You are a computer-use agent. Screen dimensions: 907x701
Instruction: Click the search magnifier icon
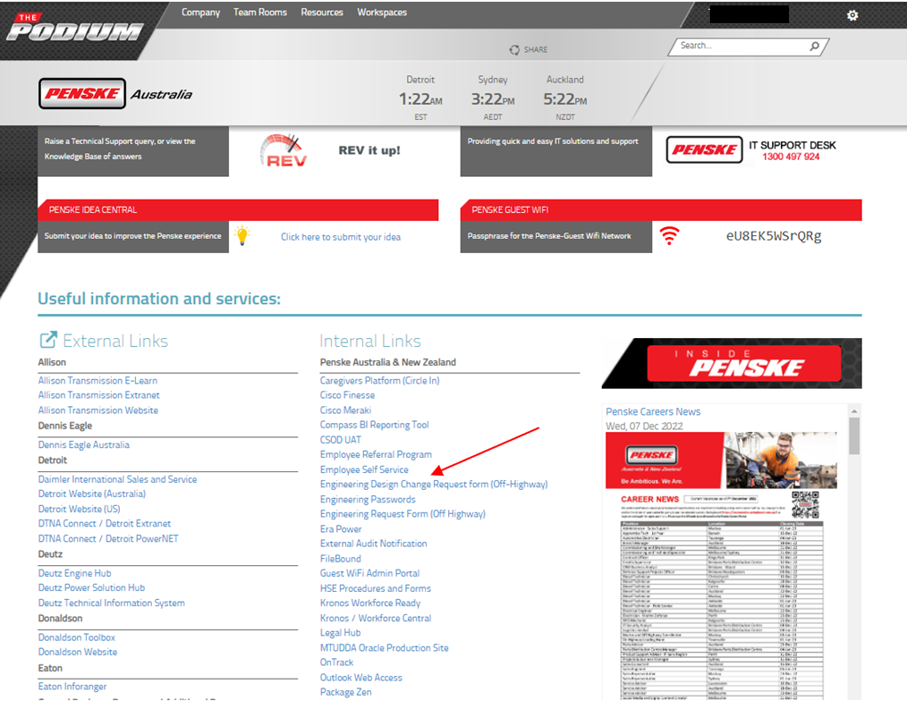tap(814, 46)
